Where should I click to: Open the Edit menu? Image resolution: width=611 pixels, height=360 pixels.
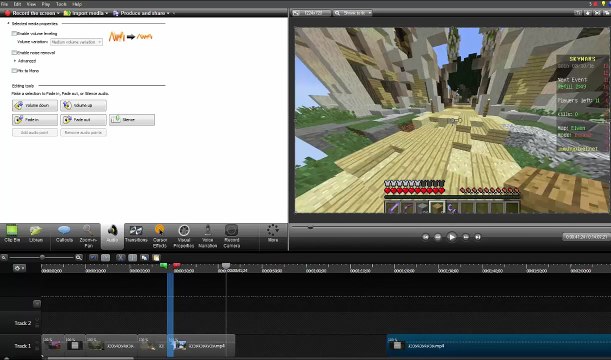pyautogui.click(x=18, y=4)
